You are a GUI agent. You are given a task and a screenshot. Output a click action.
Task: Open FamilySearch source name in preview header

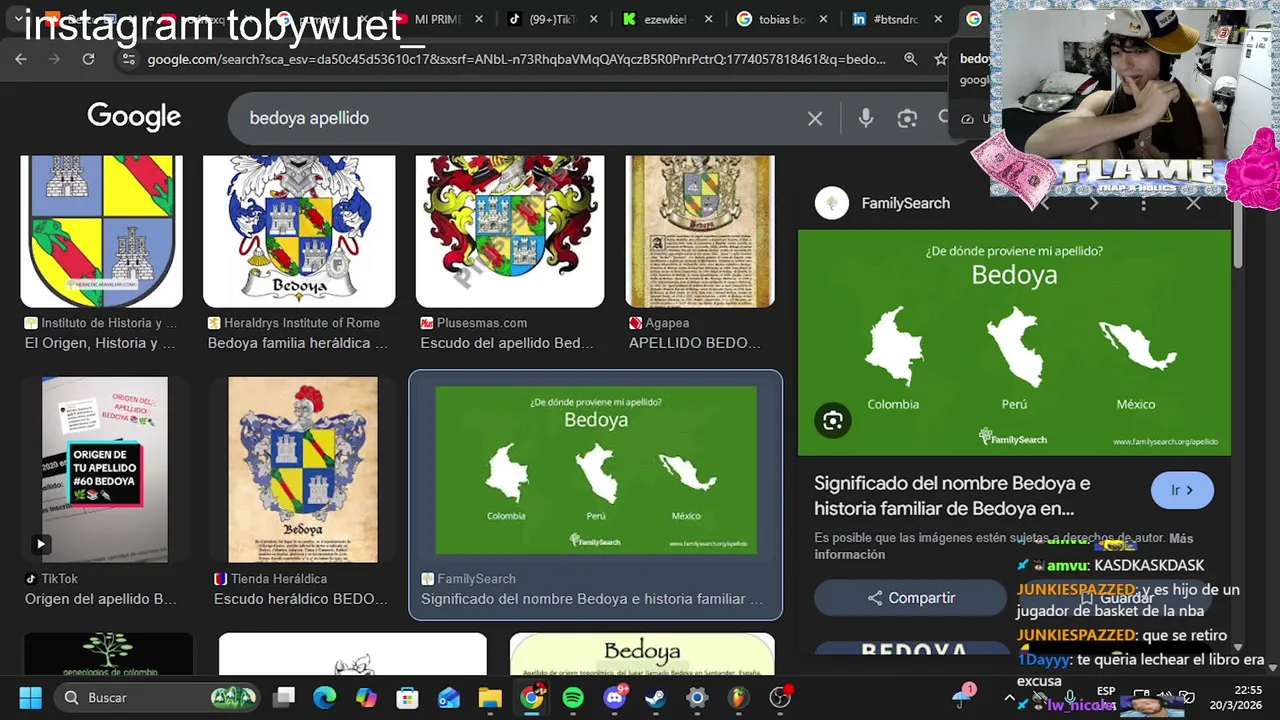(x=905, y=203)
